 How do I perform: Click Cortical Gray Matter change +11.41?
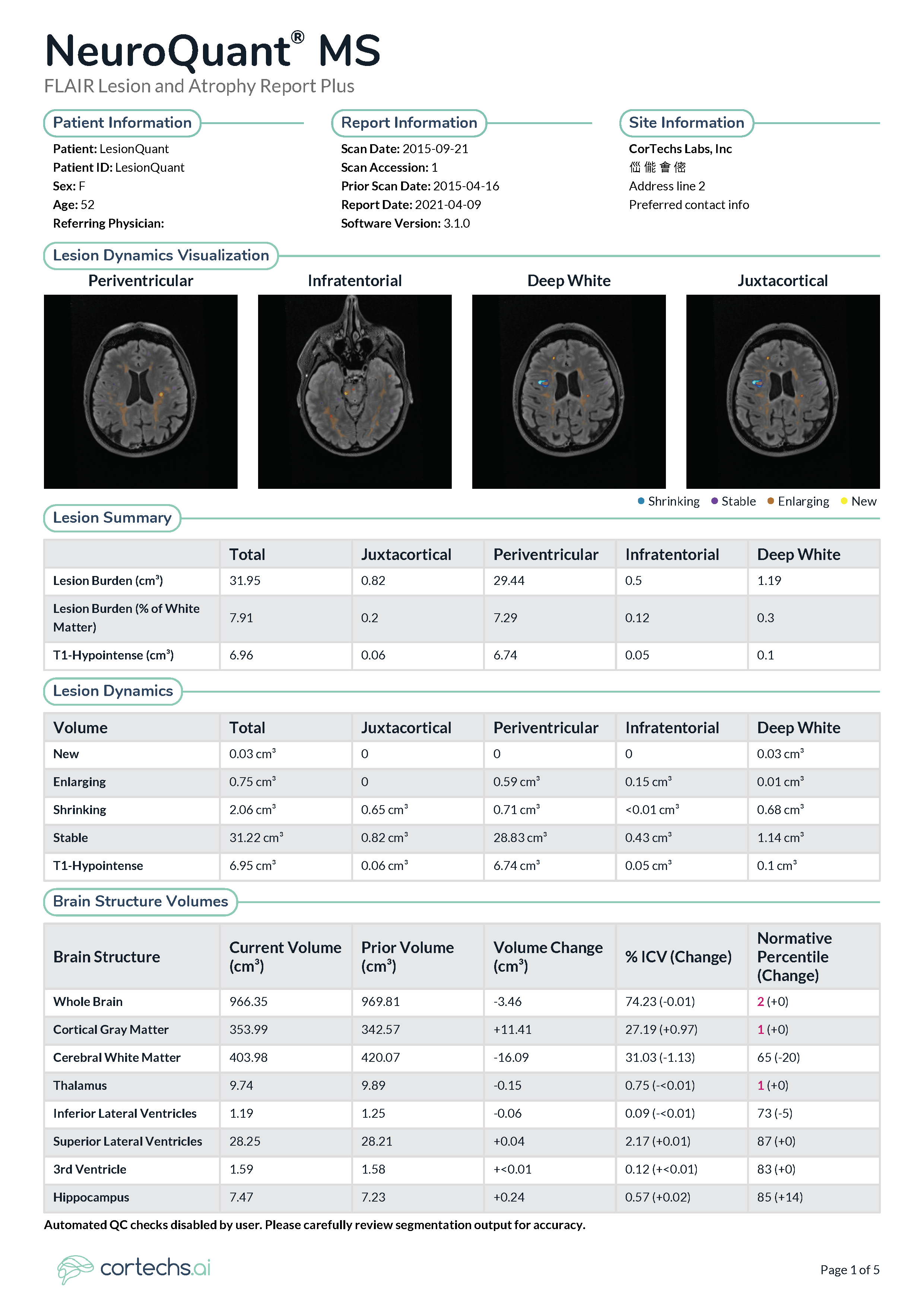[512, 1029]
